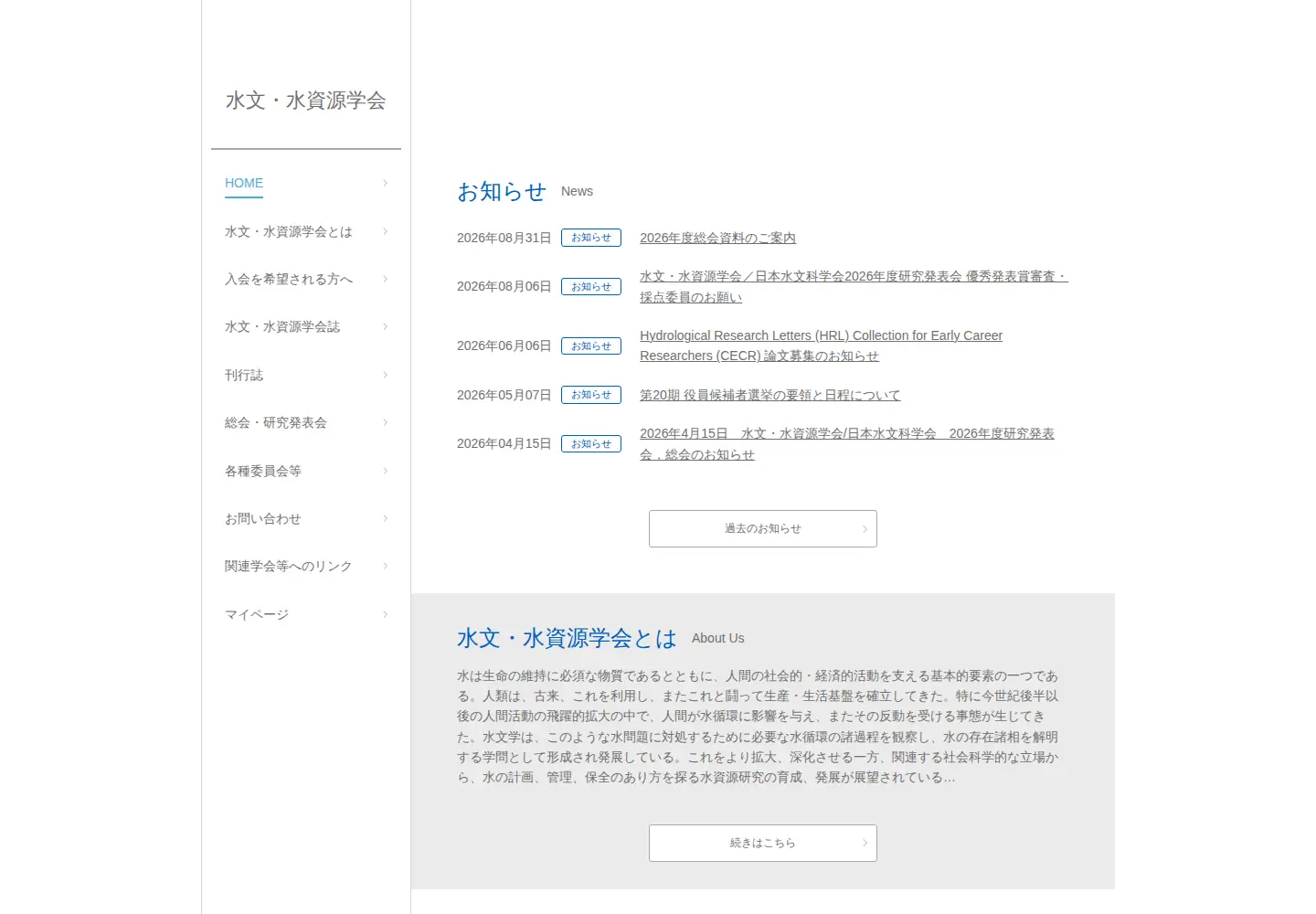Viewport: 1316px width, 914px height.
Task: Open お問い合わせ contact page
Action: tap(263, 519)
